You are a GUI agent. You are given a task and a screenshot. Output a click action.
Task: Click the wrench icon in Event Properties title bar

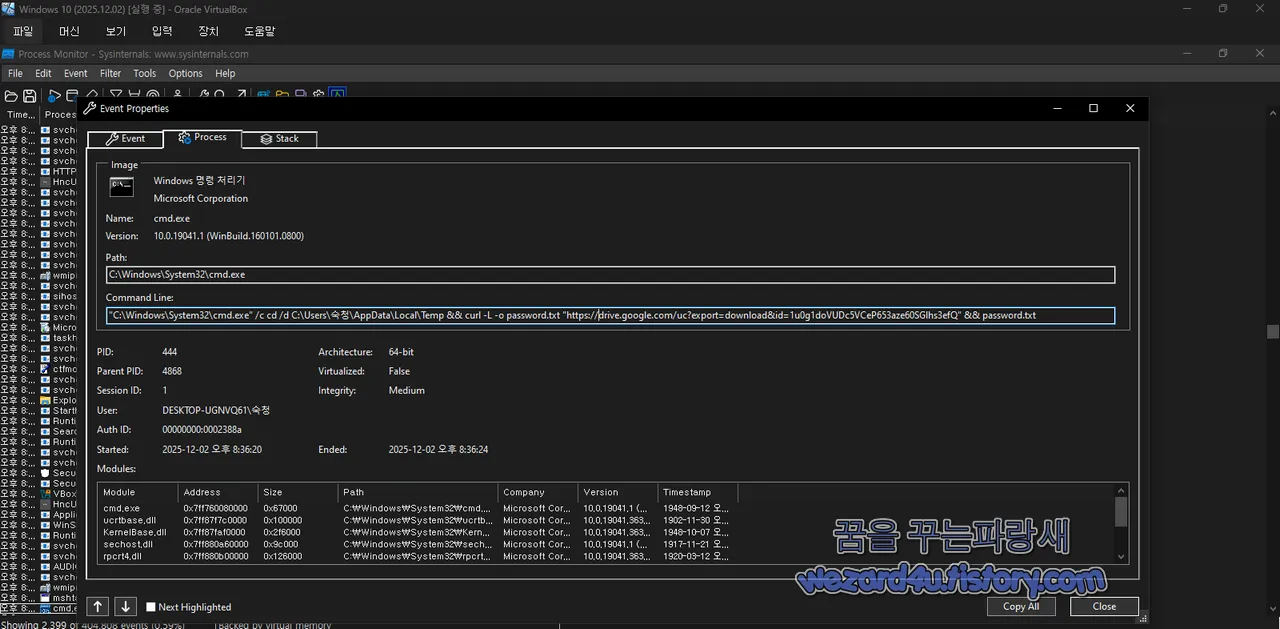[90, 108]
